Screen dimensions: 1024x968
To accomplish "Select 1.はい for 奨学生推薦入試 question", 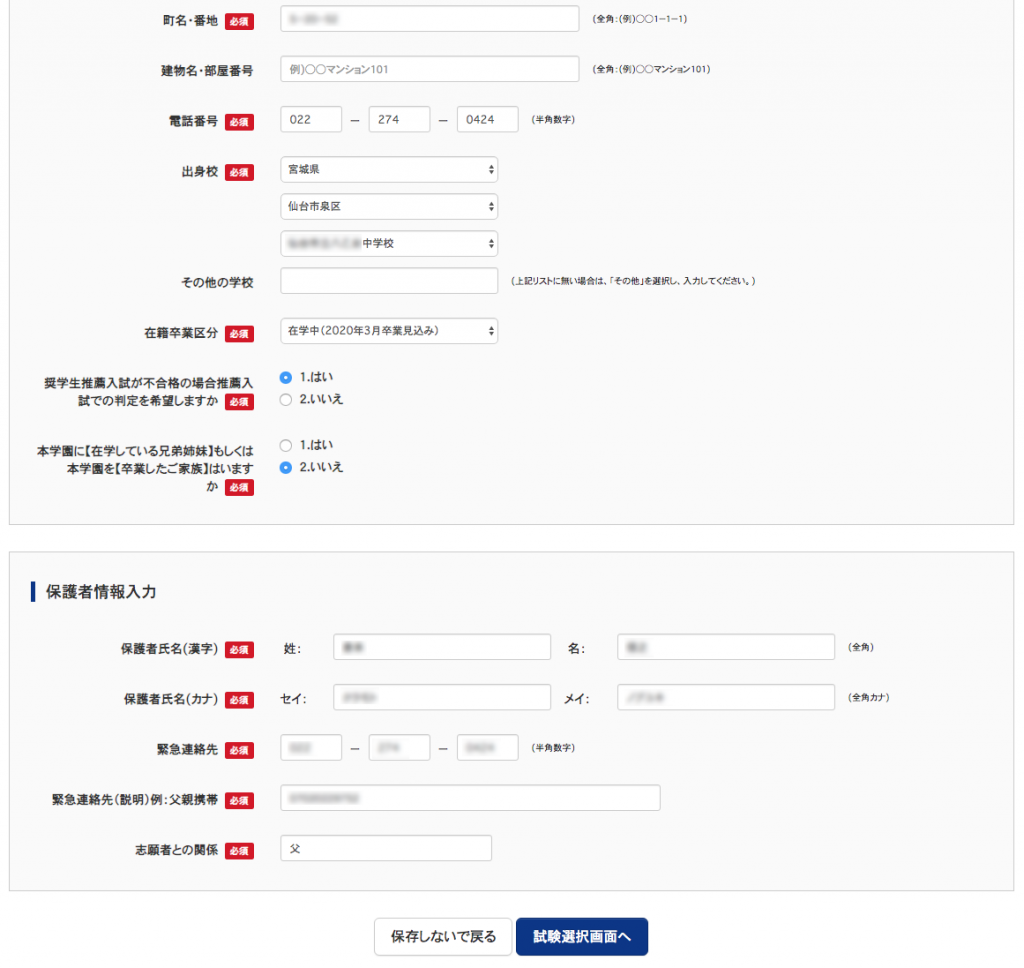I will 285,378.
